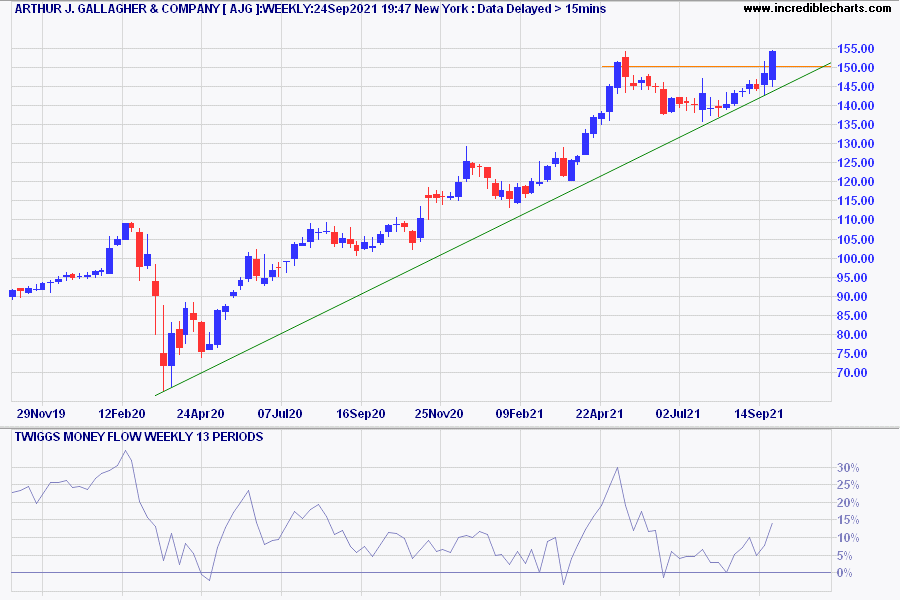Select the 25% money flow axis label
This screenshot has width=900, height=600.
point(848,485)
